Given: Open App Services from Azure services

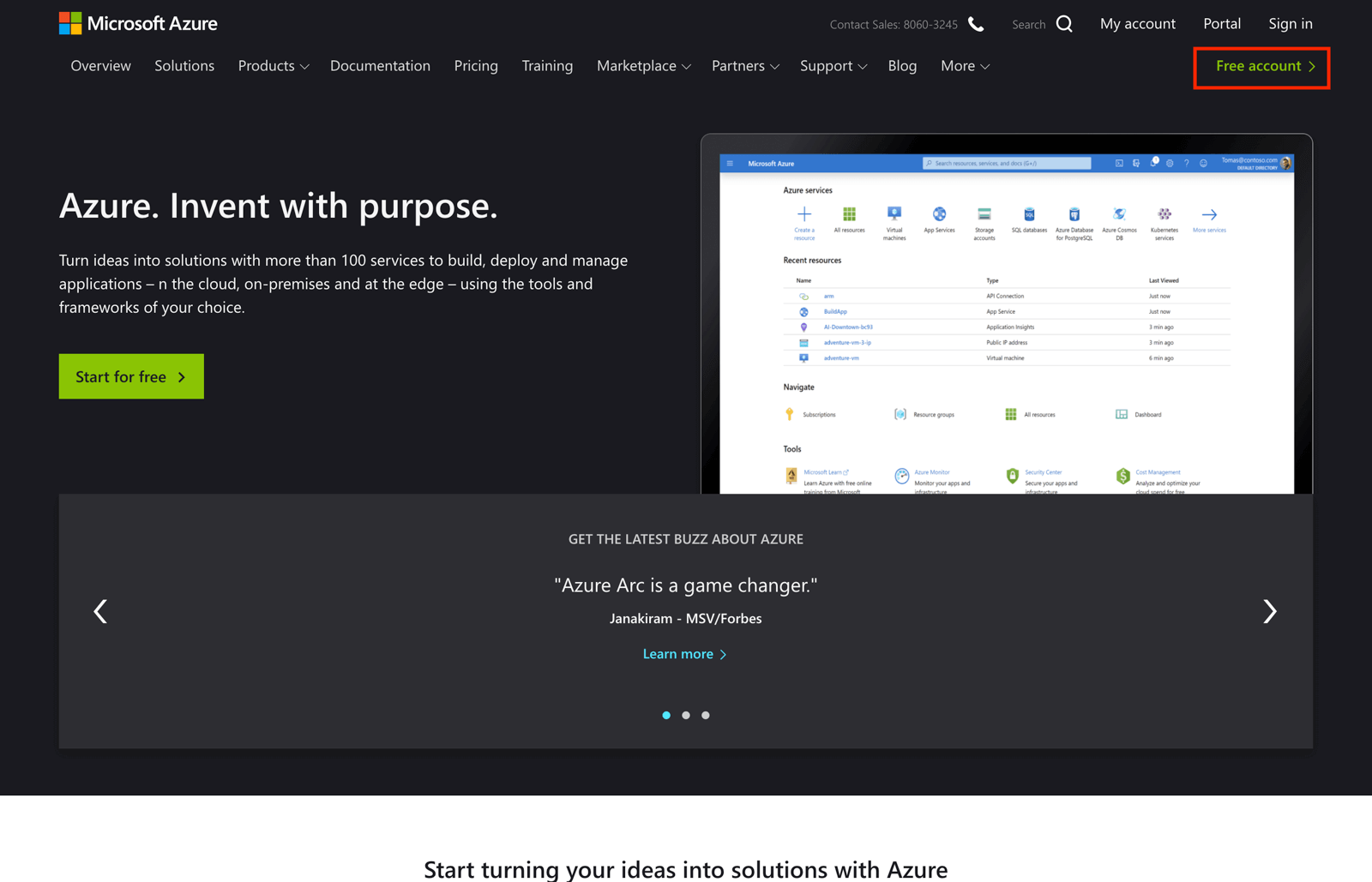Looking at the screenshot, I should [939, 215].
